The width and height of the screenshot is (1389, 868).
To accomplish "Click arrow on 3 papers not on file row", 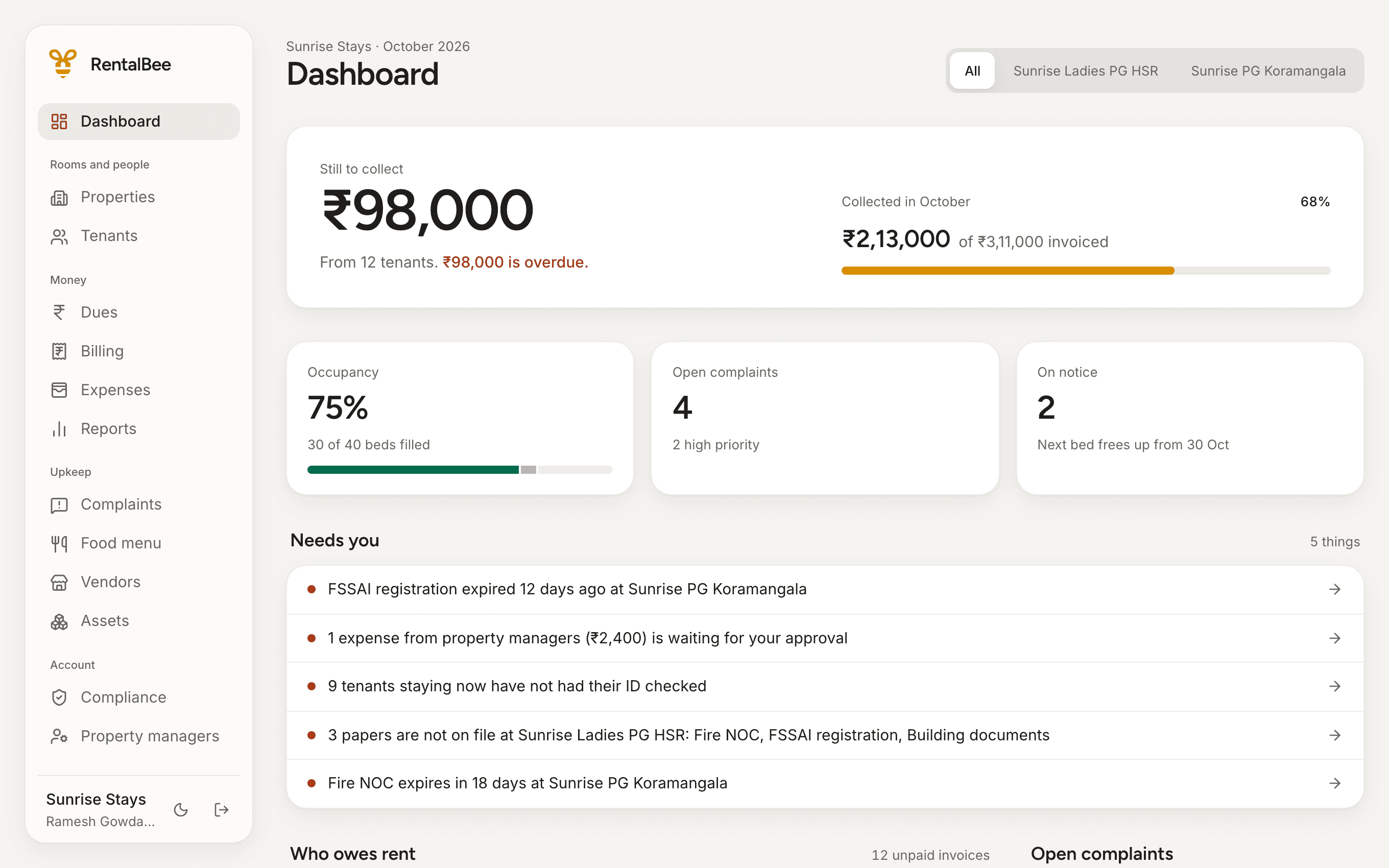I will coord(1335,735).
